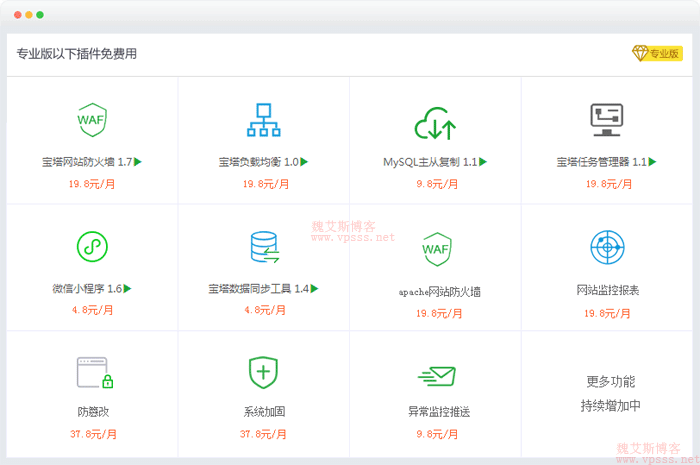Click the 19.8元/月 price under 宝塔任务管理器
The image size is (700, 465).
tap(609, 184)
